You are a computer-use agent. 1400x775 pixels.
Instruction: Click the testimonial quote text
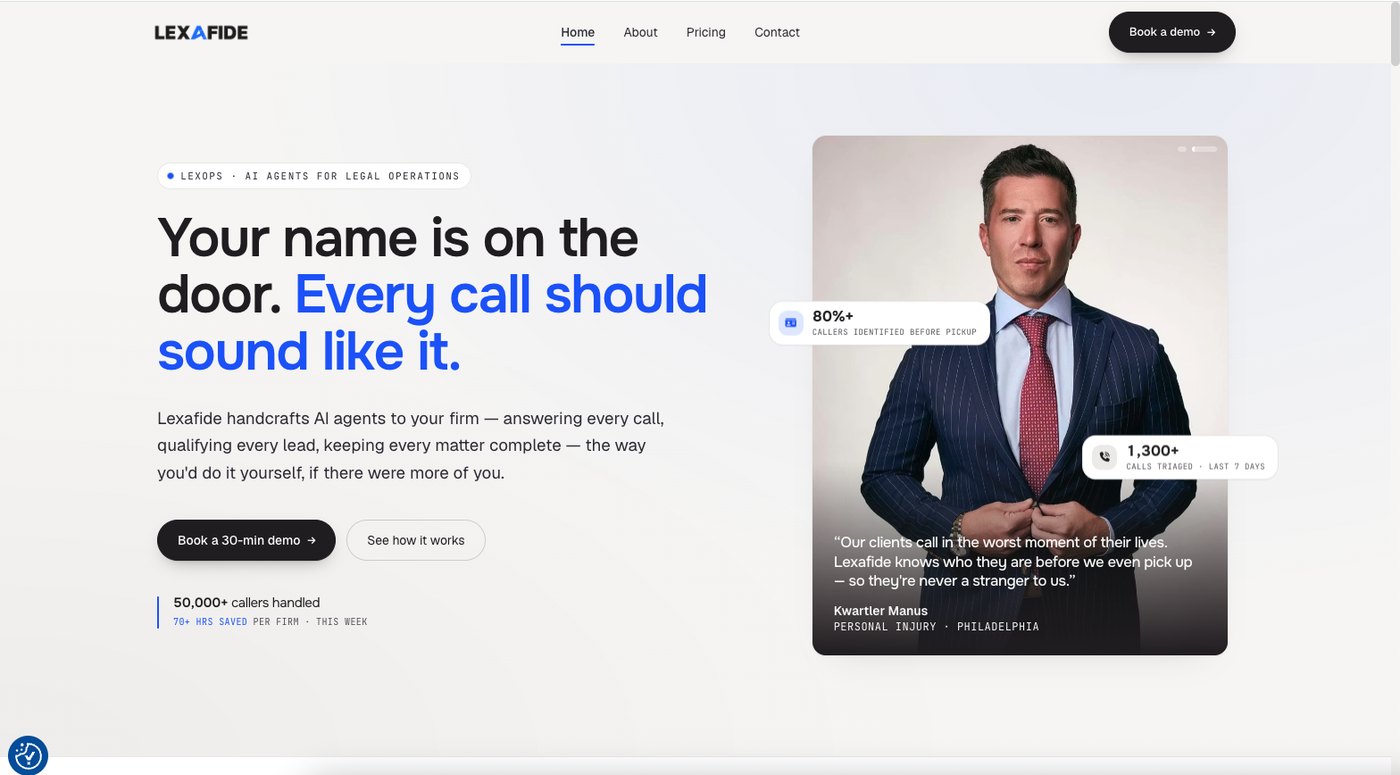click(x=1013, y=561)
